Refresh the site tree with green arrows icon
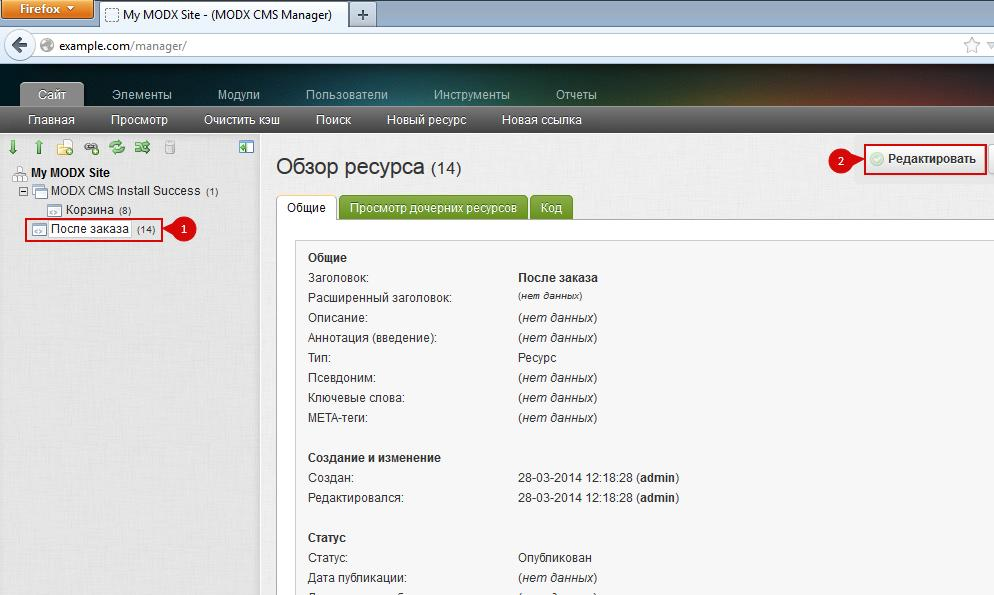The width and height of the screenshot is (994, 595). [x=117, y=147]
